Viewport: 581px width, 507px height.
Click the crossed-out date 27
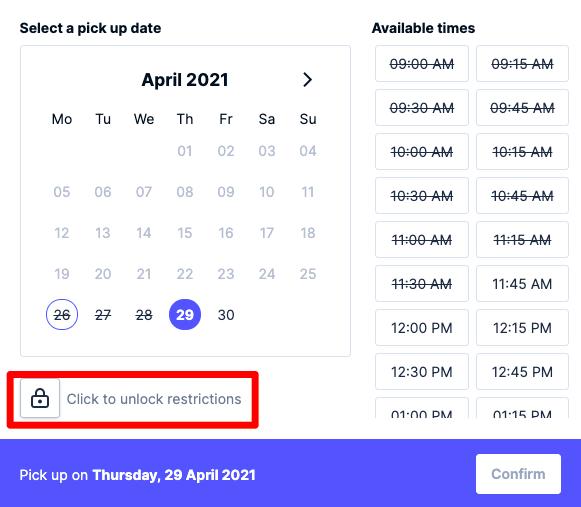(103, 315)
